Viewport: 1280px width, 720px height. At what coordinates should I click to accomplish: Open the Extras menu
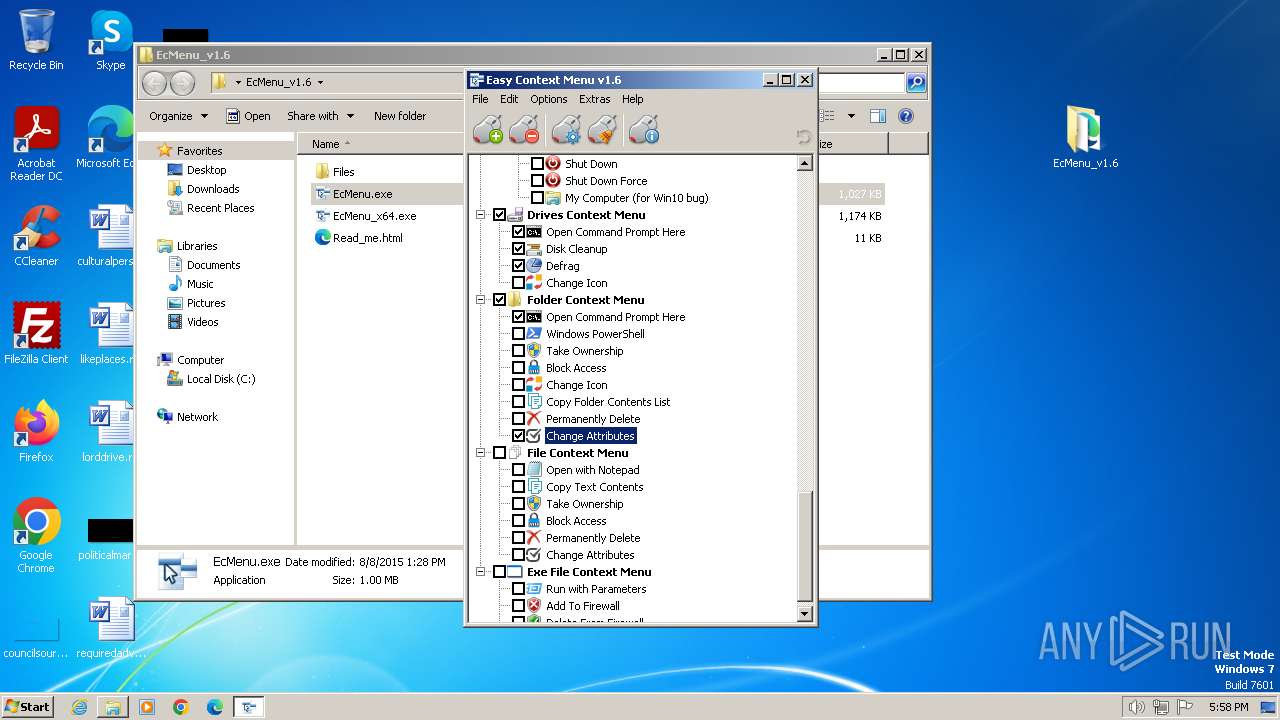pyautogui.click(x=594, y=99)
